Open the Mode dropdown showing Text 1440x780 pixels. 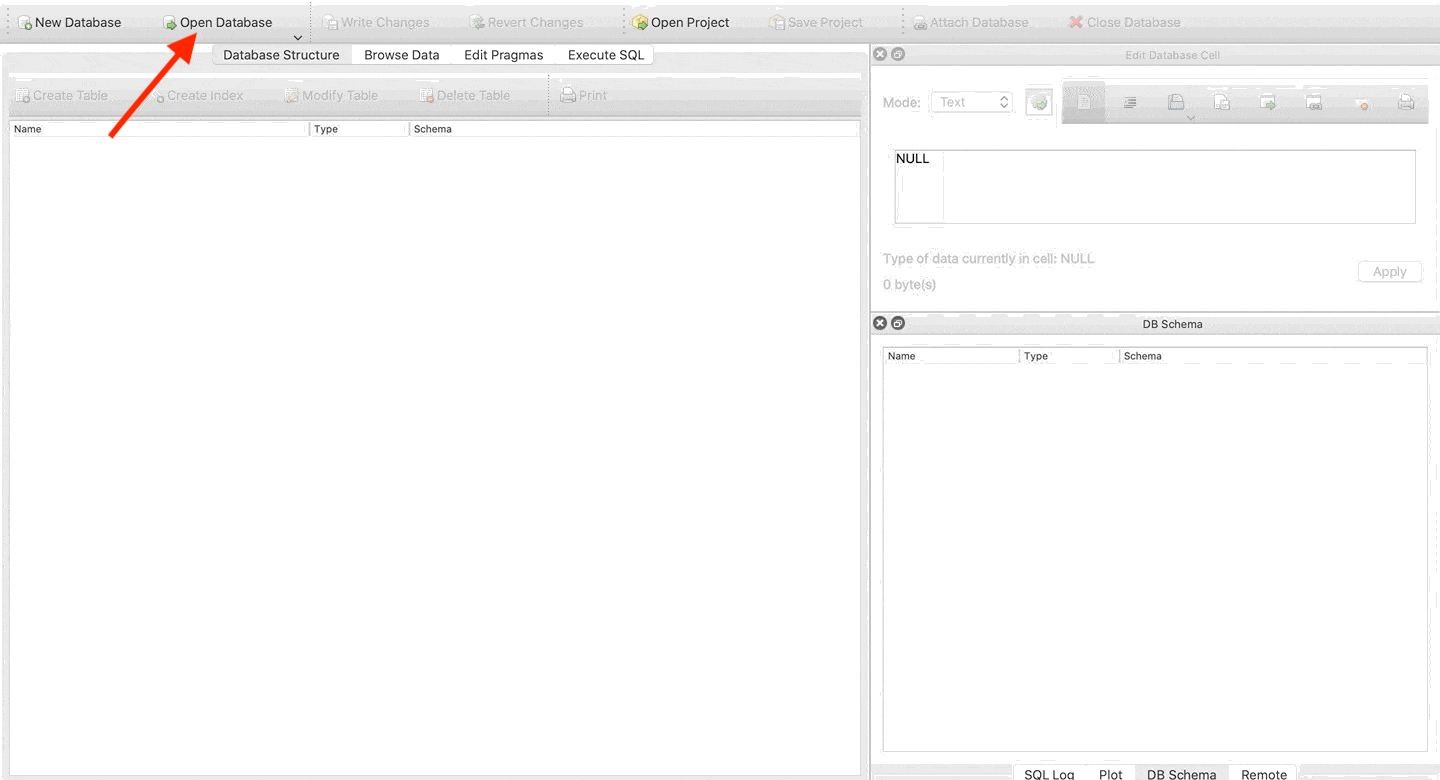tap(971, 102)
